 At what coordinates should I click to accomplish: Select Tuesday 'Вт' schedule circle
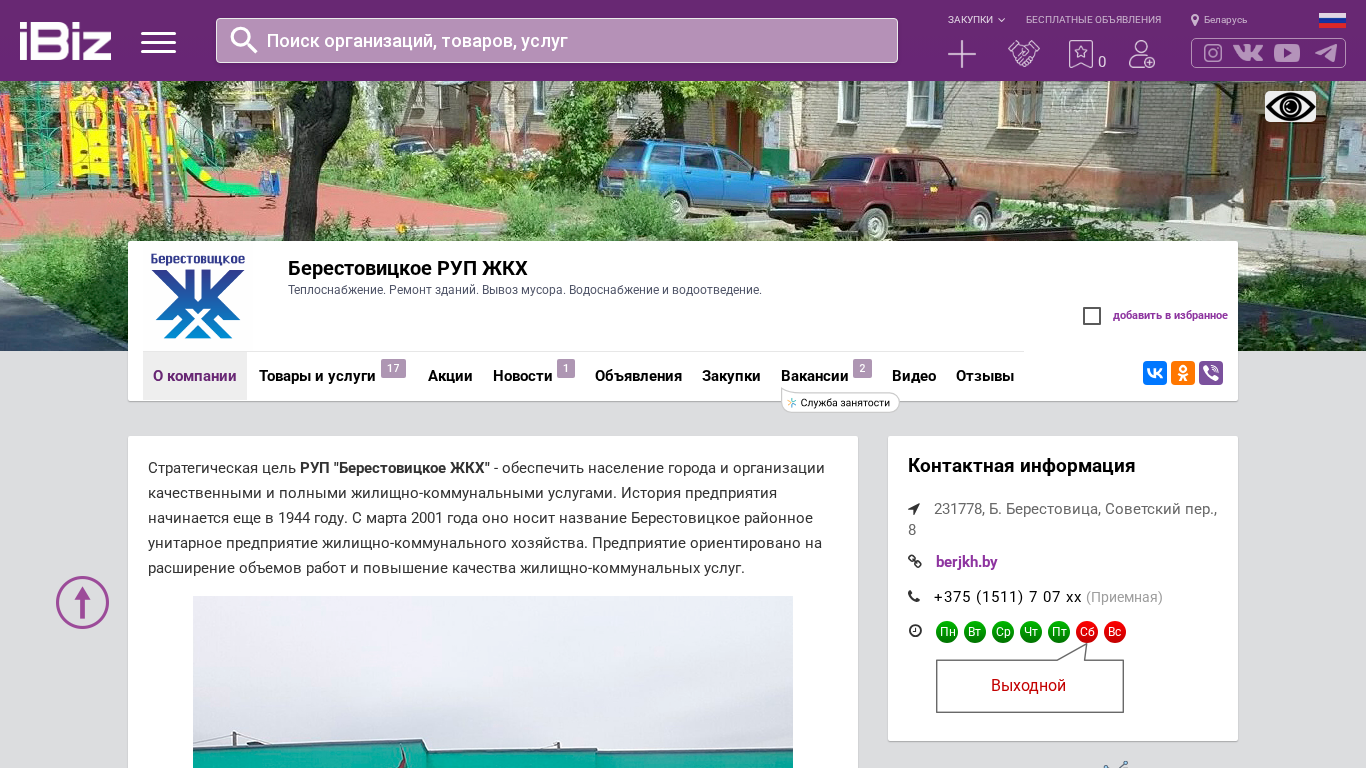[975, 632]
